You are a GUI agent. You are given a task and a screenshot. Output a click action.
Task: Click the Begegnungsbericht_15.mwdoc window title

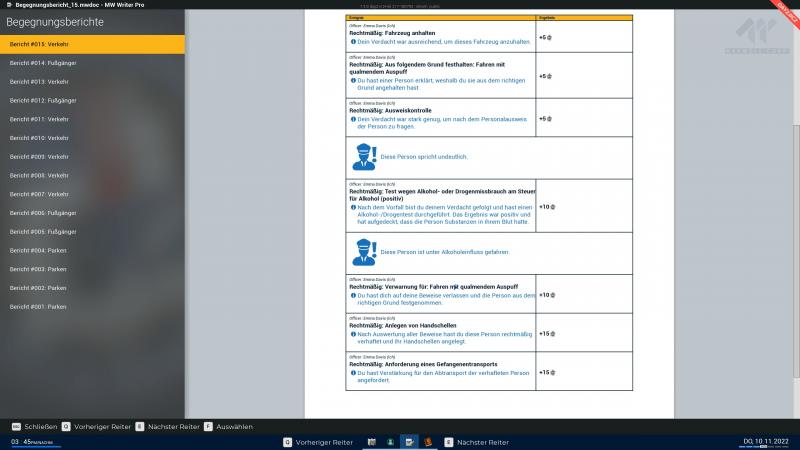coord(80,5)
